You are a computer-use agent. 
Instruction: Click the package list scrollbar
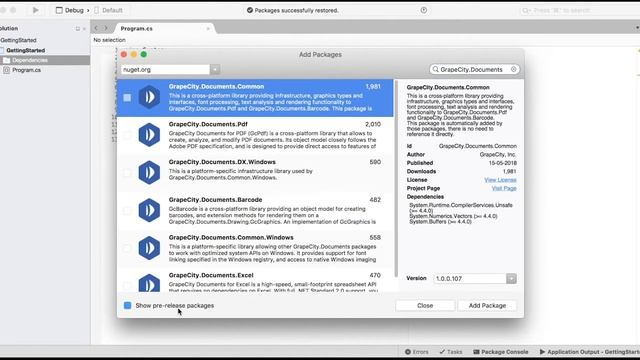point(396,178)
